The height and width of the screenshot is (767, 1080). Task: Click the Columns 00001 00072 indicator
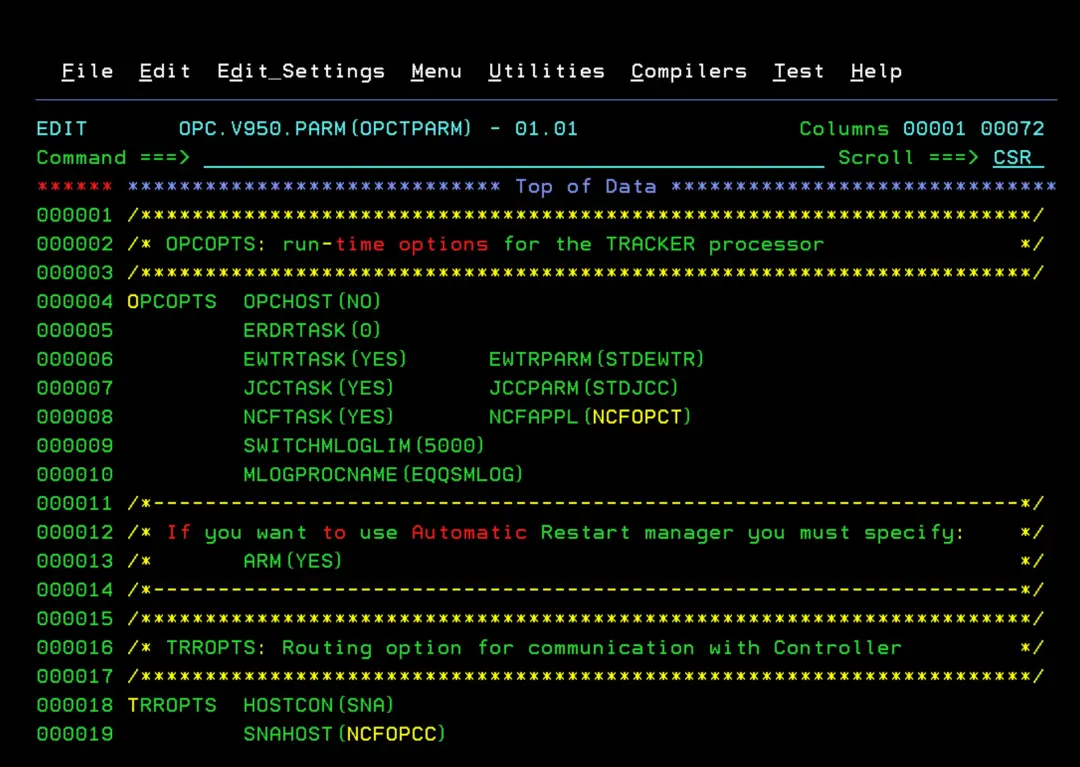[922, 129]
